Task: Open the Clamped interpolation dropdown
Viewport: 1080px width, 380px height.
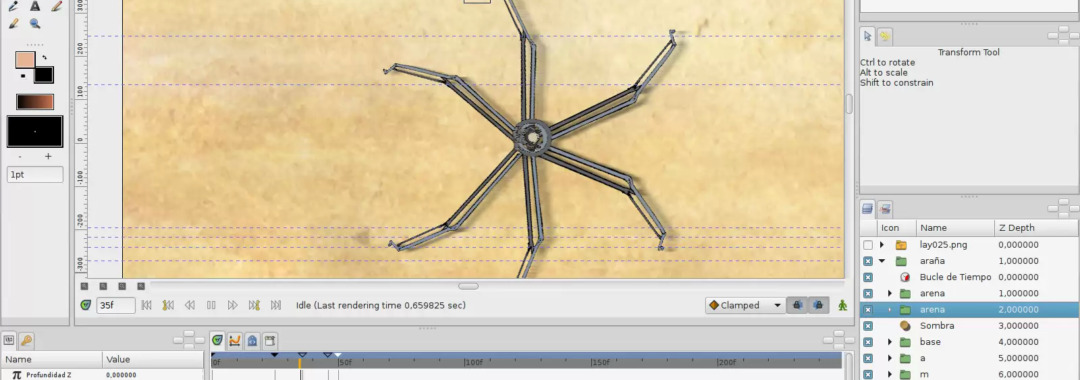Action: [745, 305]
